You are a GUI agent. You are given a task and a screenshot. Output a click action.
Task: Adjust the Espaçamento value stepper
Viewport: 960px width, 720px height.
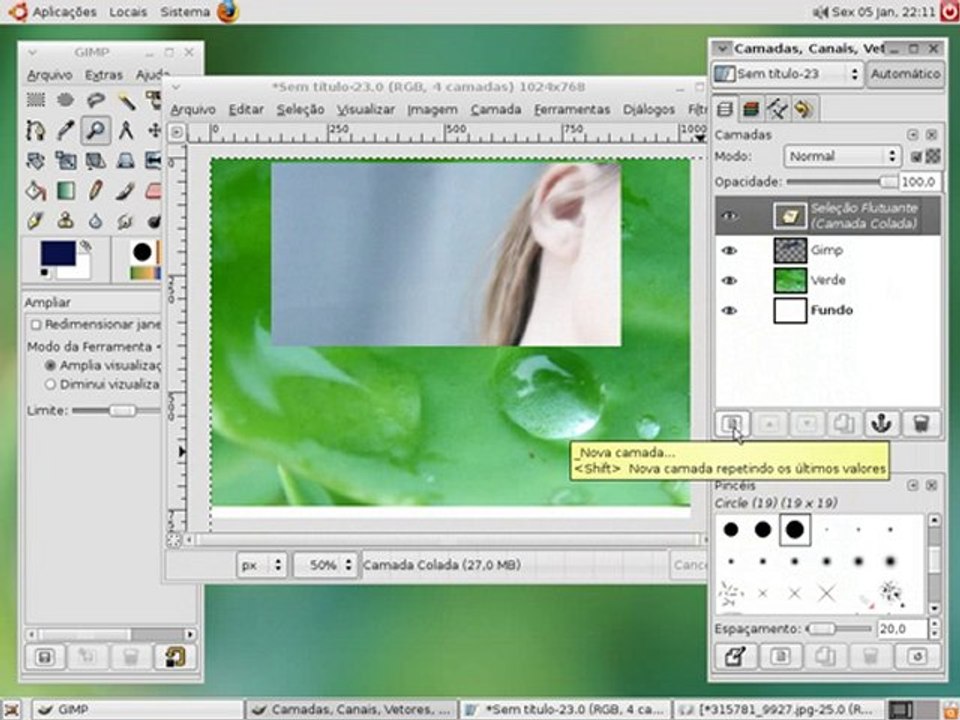pos(935,629)
